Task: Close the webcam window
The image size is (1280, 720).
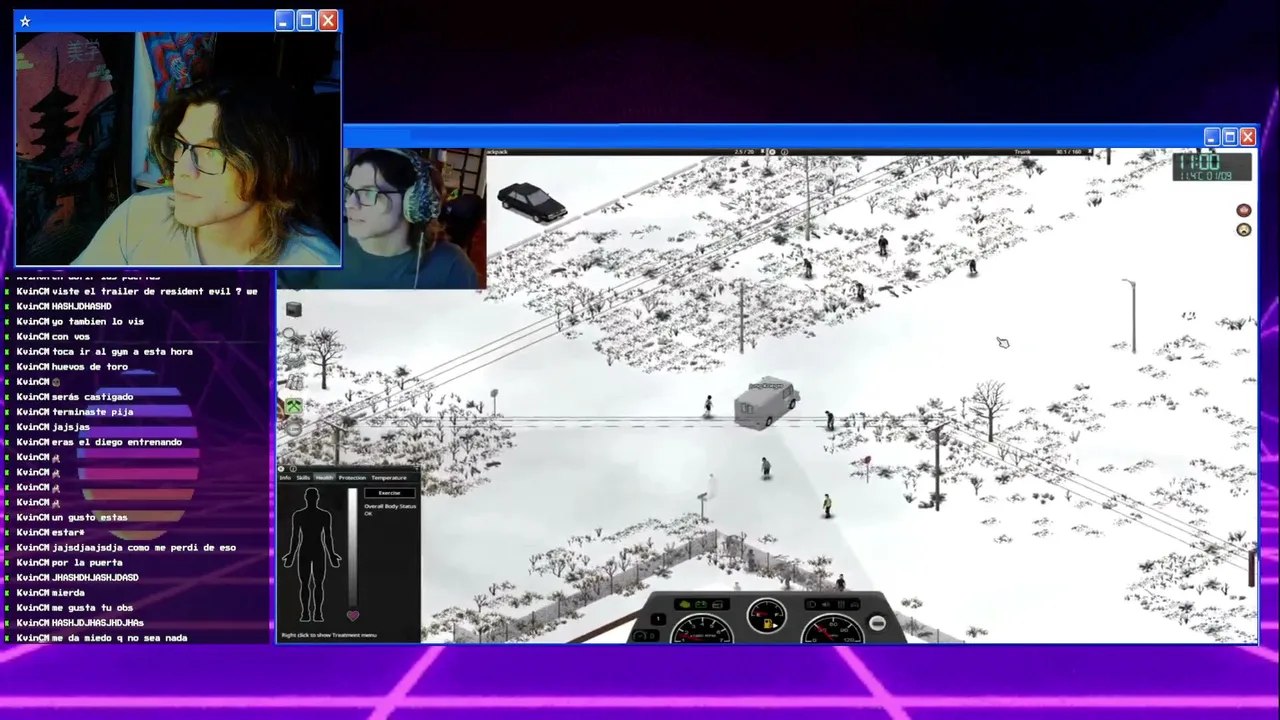Action: (x=328, y=21)
